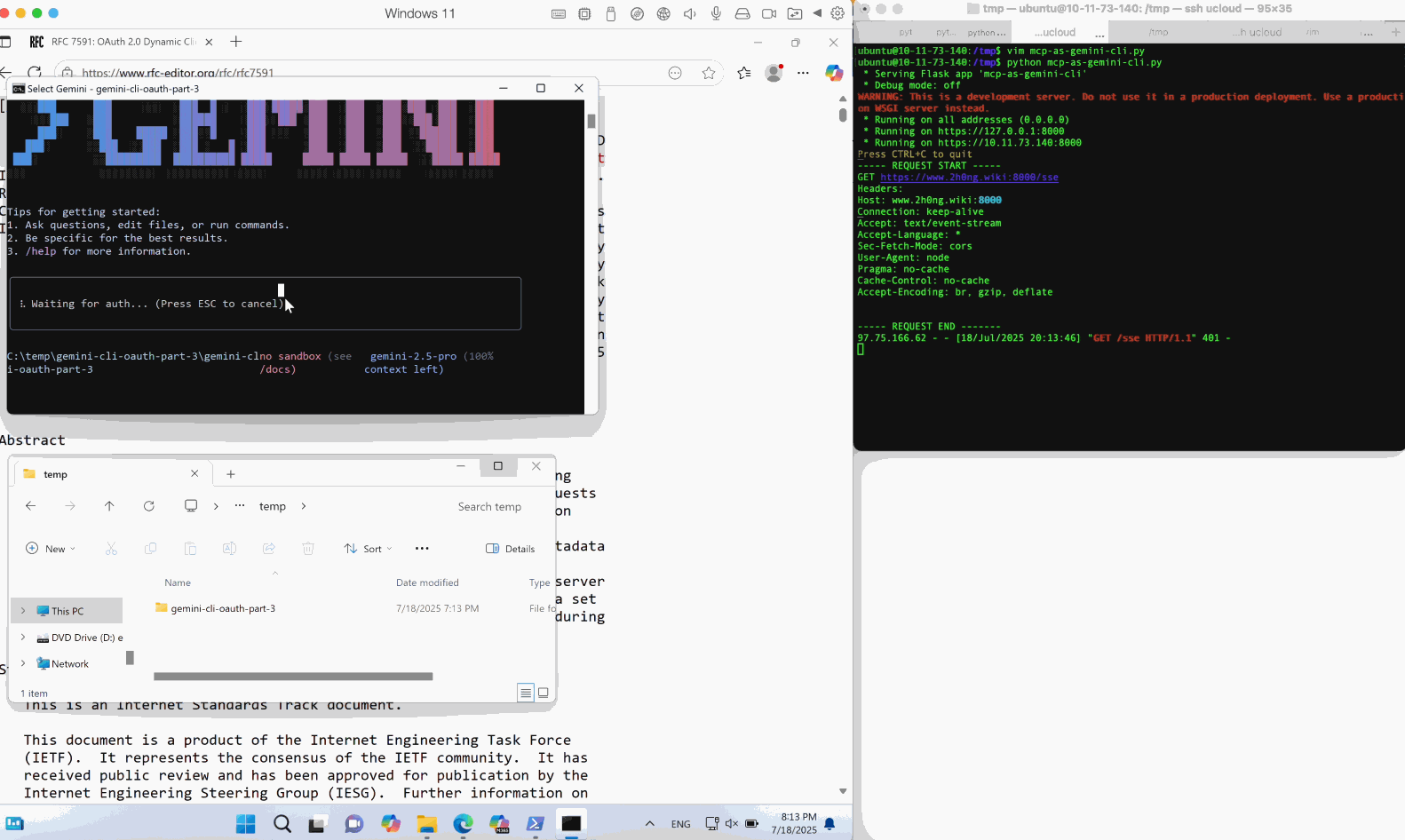Add the RFC page to favorites with the star
Viewport: 1405px width, 840px height.
tap(709, 73)
